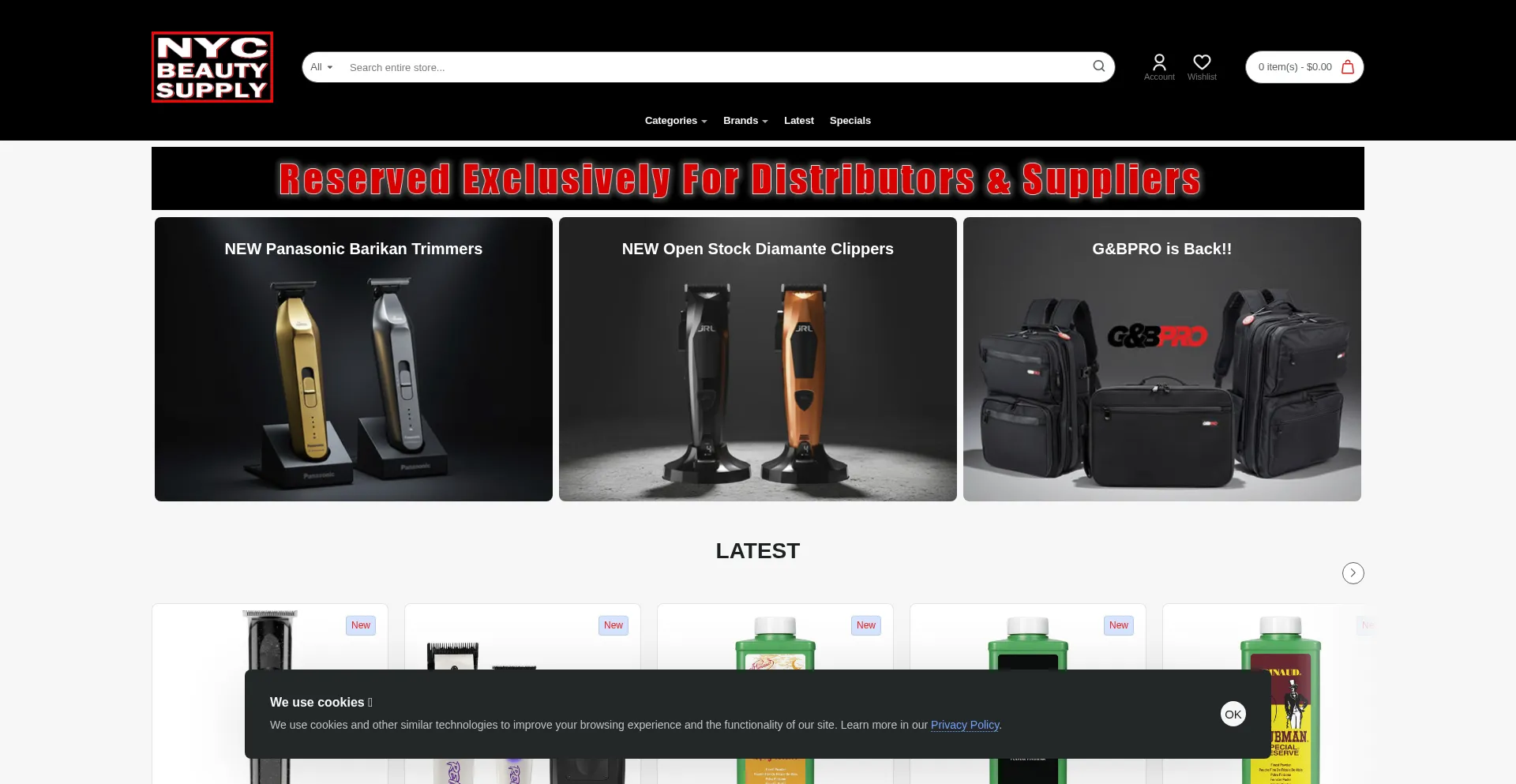Click the shopping bag cart icon

point(1348,67)
